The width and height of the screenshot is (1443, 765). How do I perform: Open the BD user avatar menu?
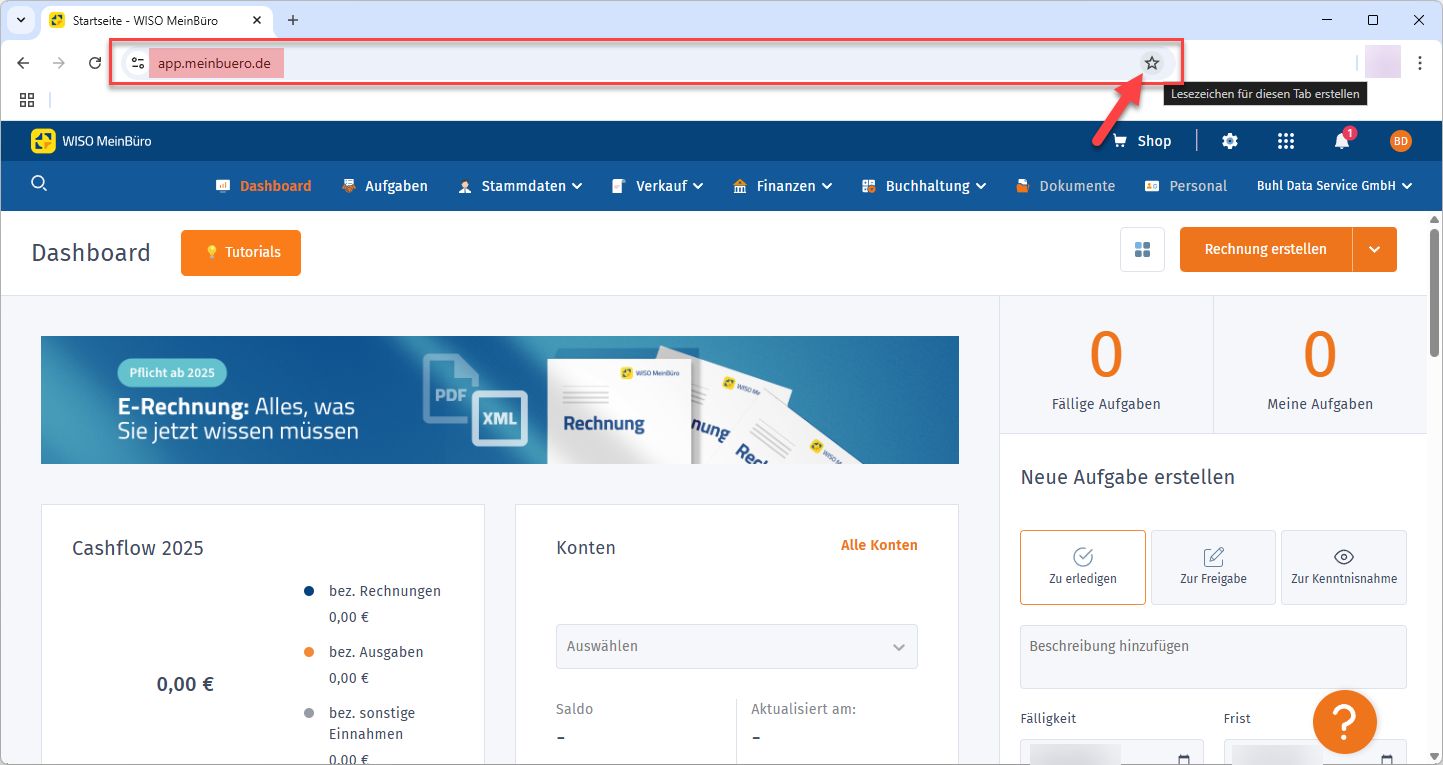(1401, 141)
